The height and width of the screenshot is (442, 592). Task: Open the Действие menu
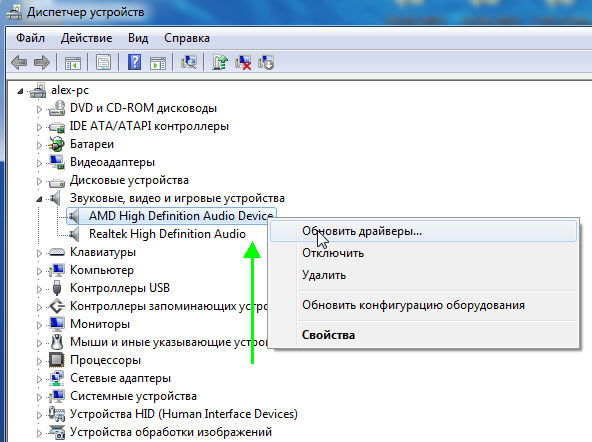point(86,38)
